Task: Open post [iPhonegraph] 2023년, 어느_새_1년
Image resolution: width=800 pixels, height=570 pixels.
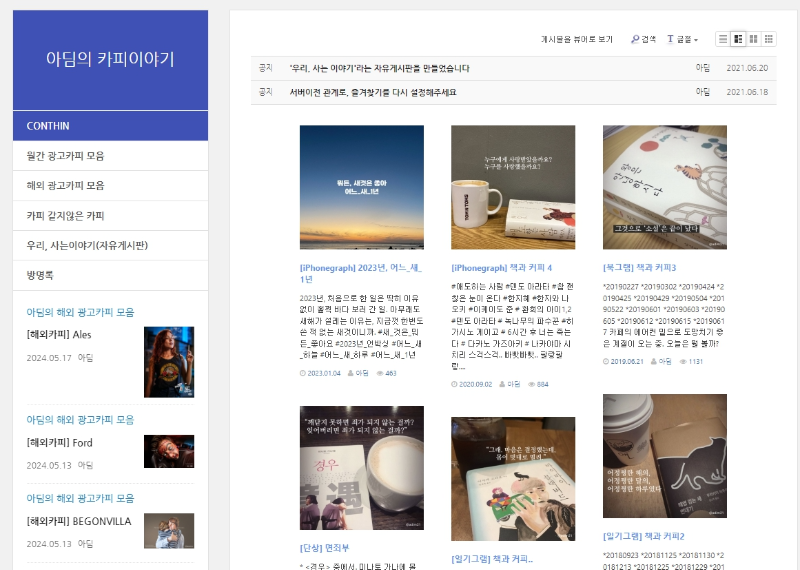Action: coord(361,274)
